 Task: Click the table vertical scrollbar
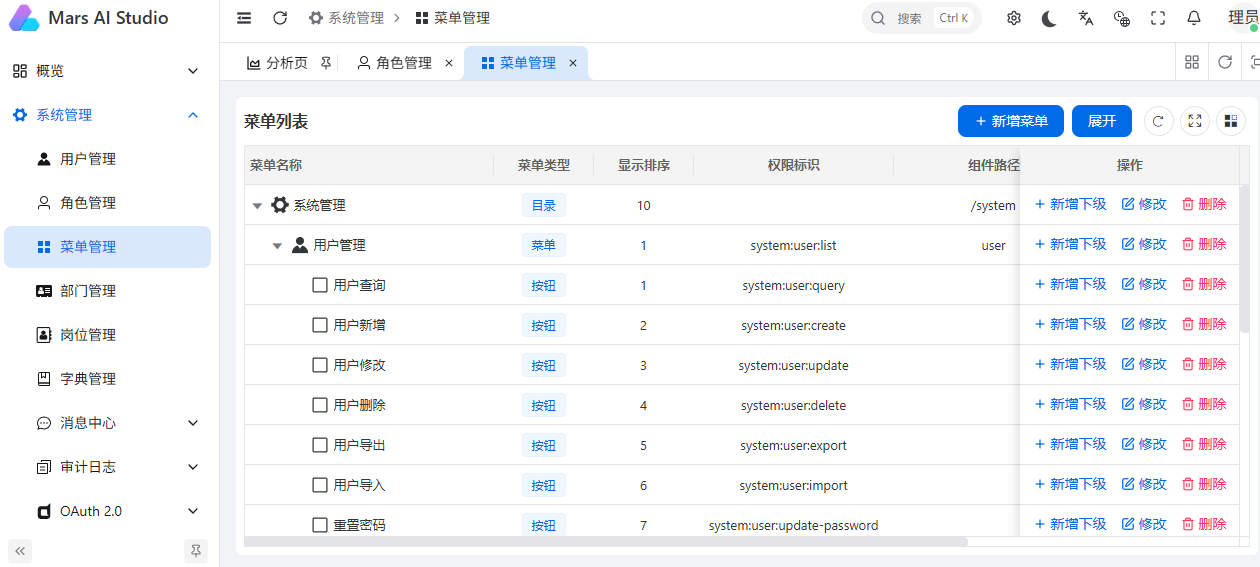click(x=1244, y=258)
